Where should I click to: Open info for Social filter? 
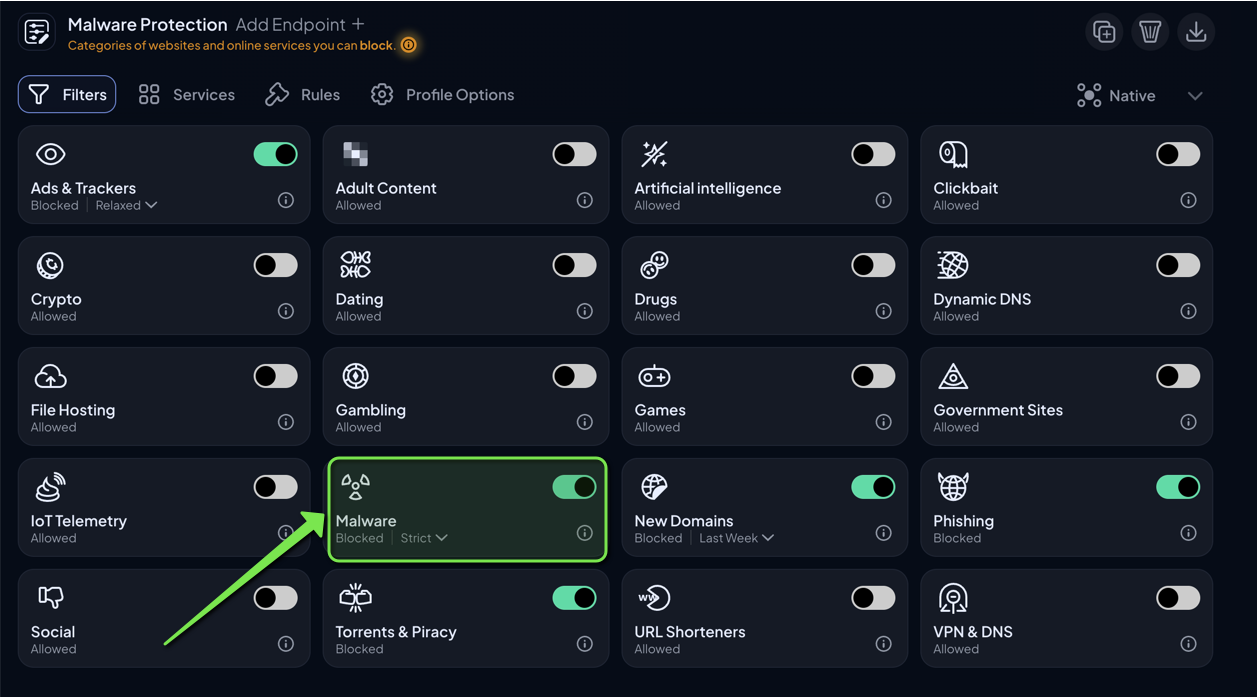pyautogui.click(x=286, y=644)
